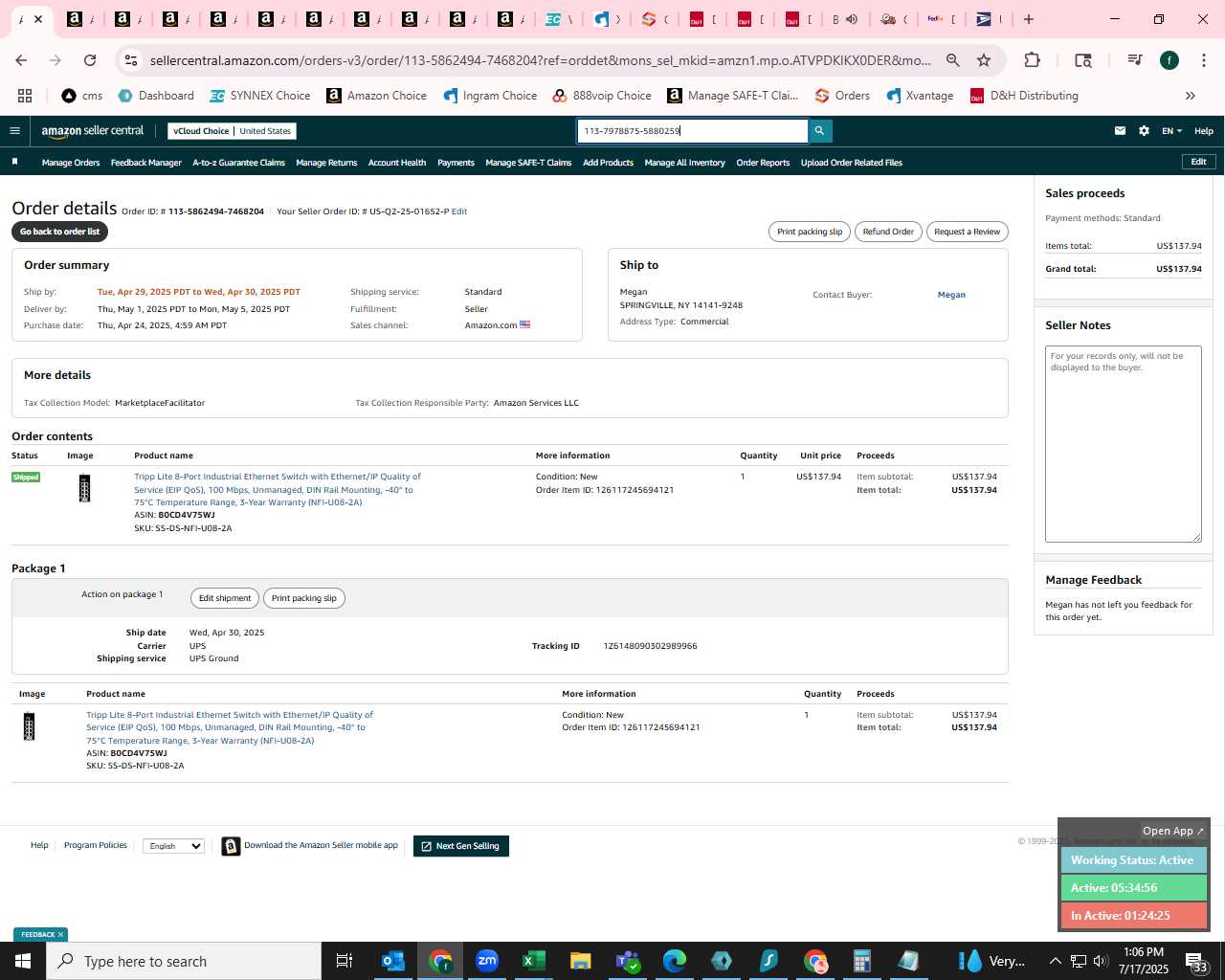Click the Megan contact buyer link

click(x=951, y=295)
